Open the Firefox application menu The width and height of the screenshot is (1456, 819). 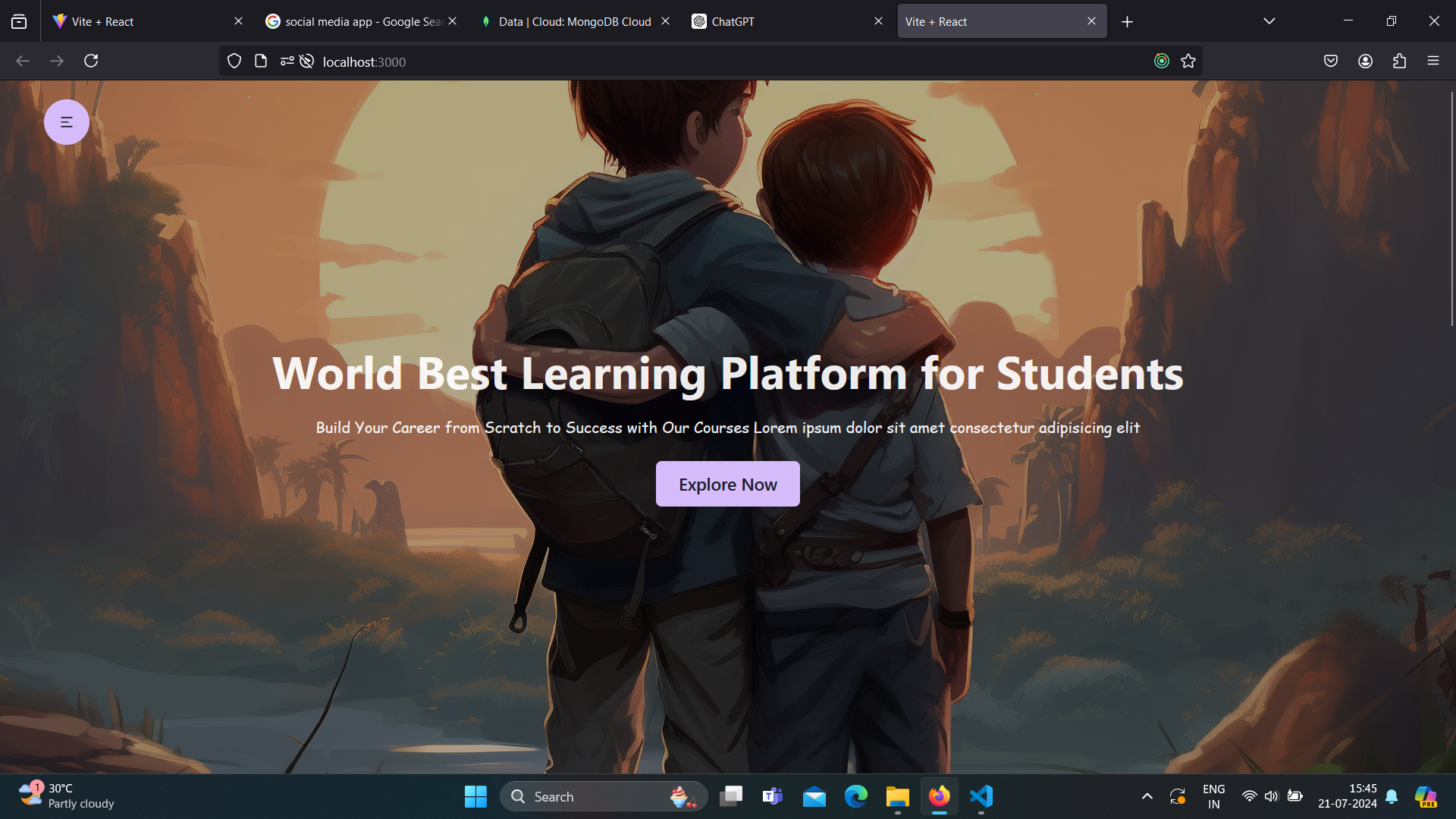tap(1433, 61)
